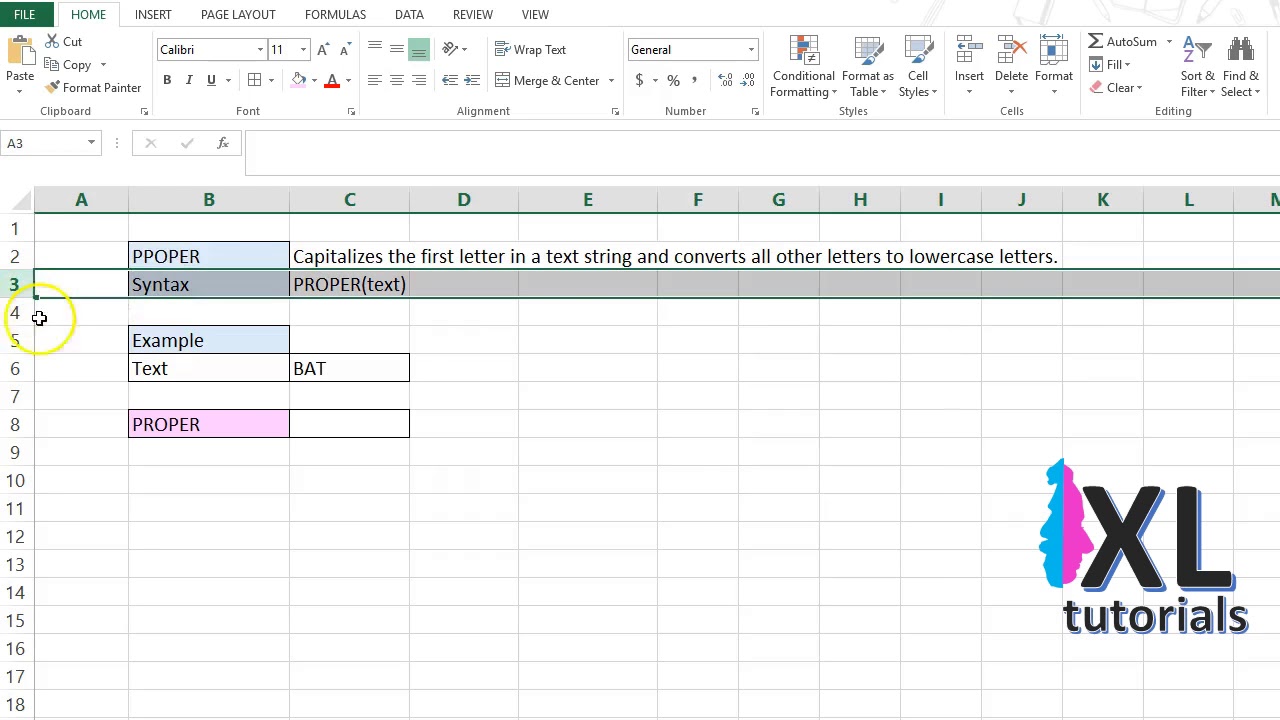
Task: Switch to PAGE LAYOUT tab
Action: pos(238,15)
